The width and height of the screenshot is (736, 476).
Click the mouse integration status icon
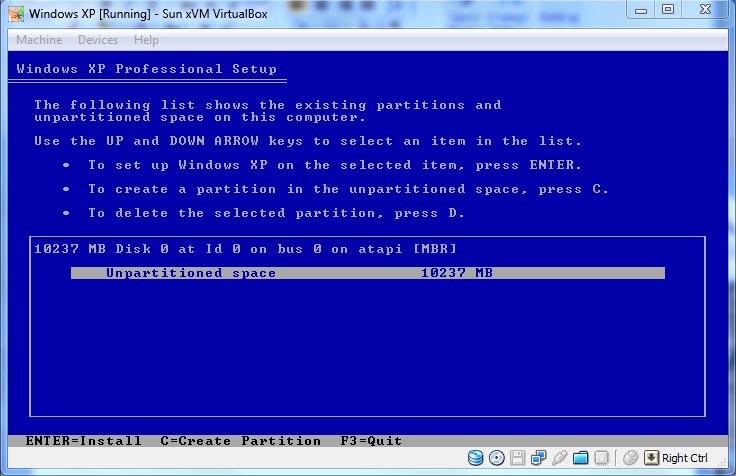pyautogui.click(x=630, y=458)
